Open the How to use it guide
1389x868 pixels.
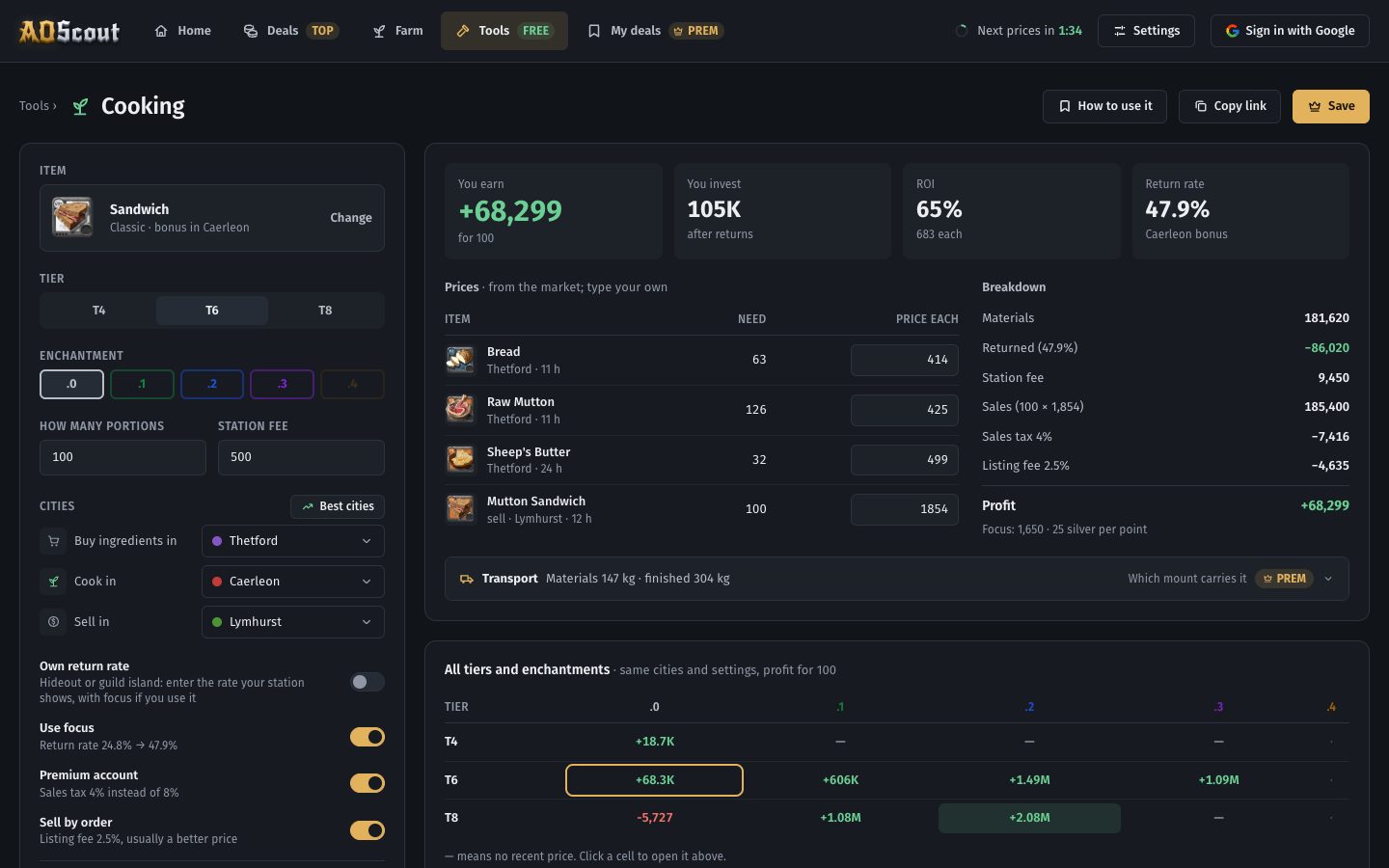pos(1104,106)
